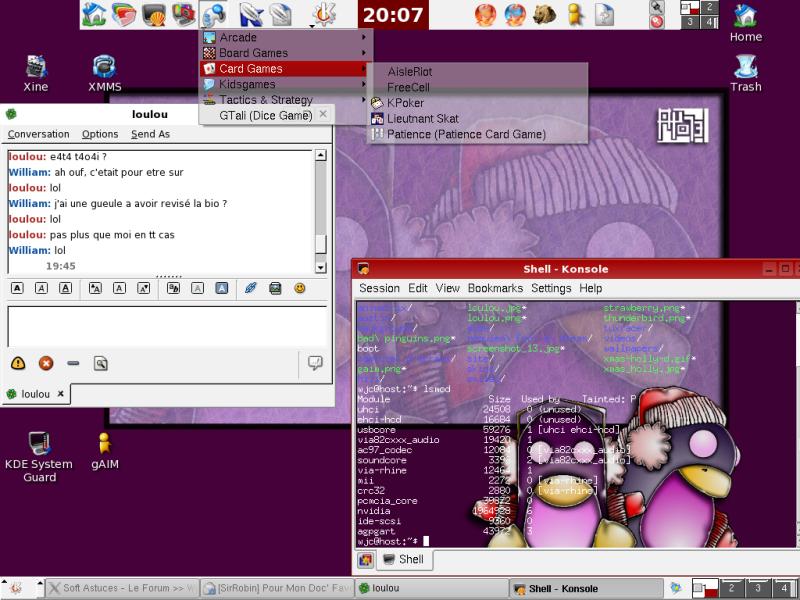Open the Session menu in Konsole
The width and height of the screenshot is (800, 600).
tap(379, 288)
